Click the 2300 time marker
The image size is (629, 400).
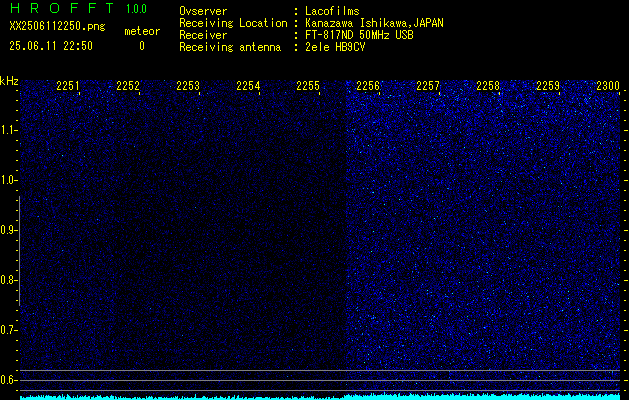click(608, 86)
